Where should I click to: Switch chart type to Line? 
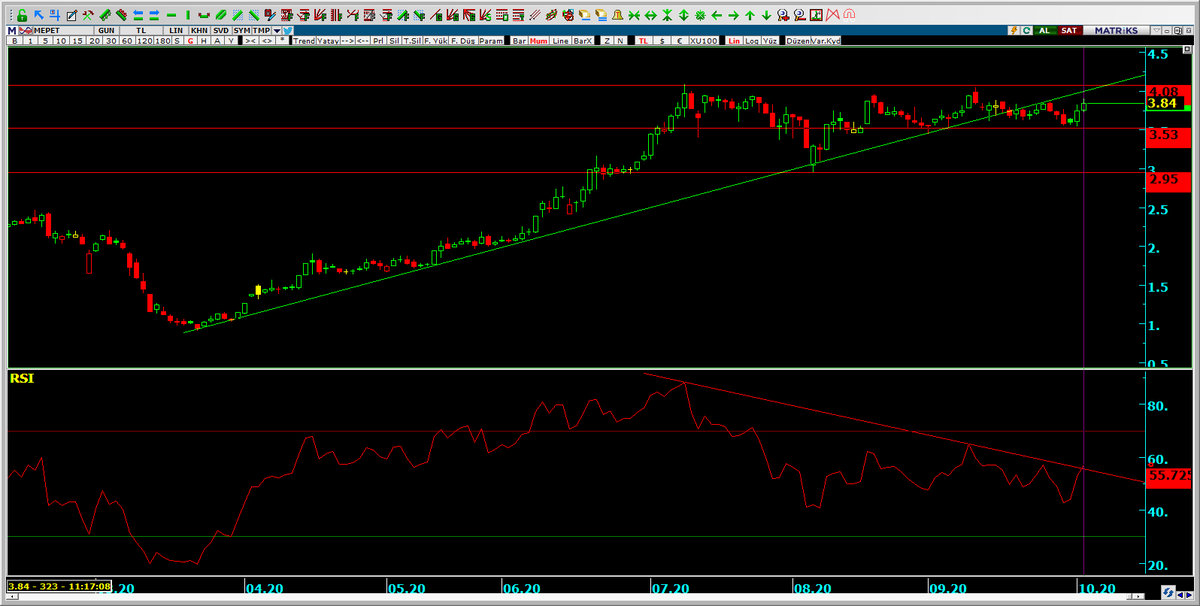coord(560,41)
